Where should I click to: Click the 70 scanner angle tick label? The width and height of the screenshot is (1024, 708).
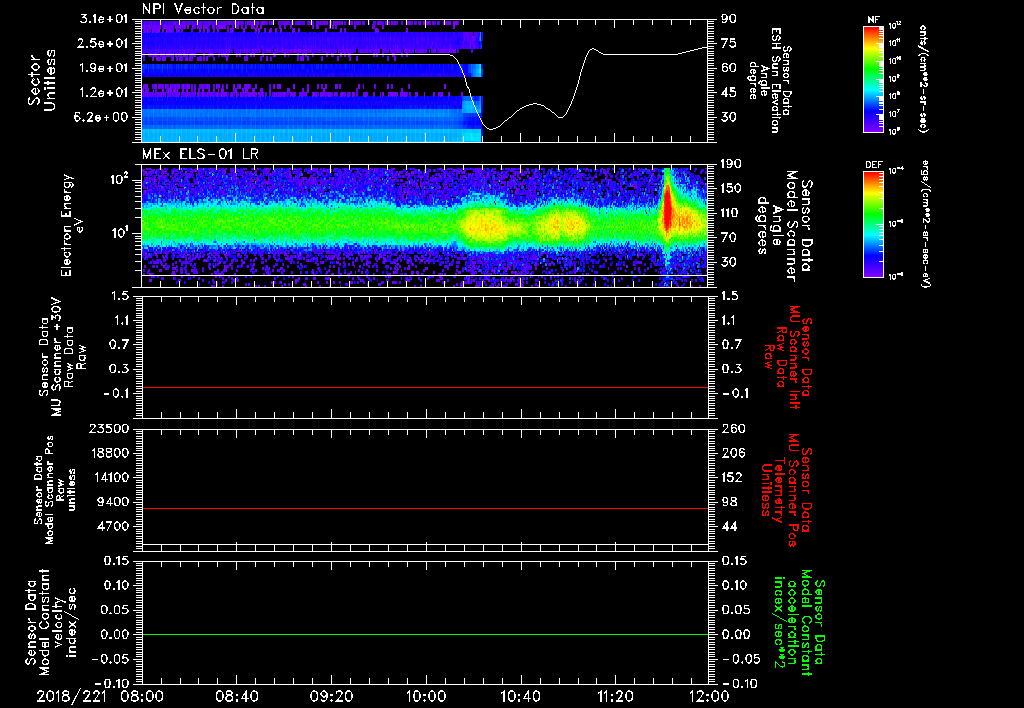click(729, 238)
